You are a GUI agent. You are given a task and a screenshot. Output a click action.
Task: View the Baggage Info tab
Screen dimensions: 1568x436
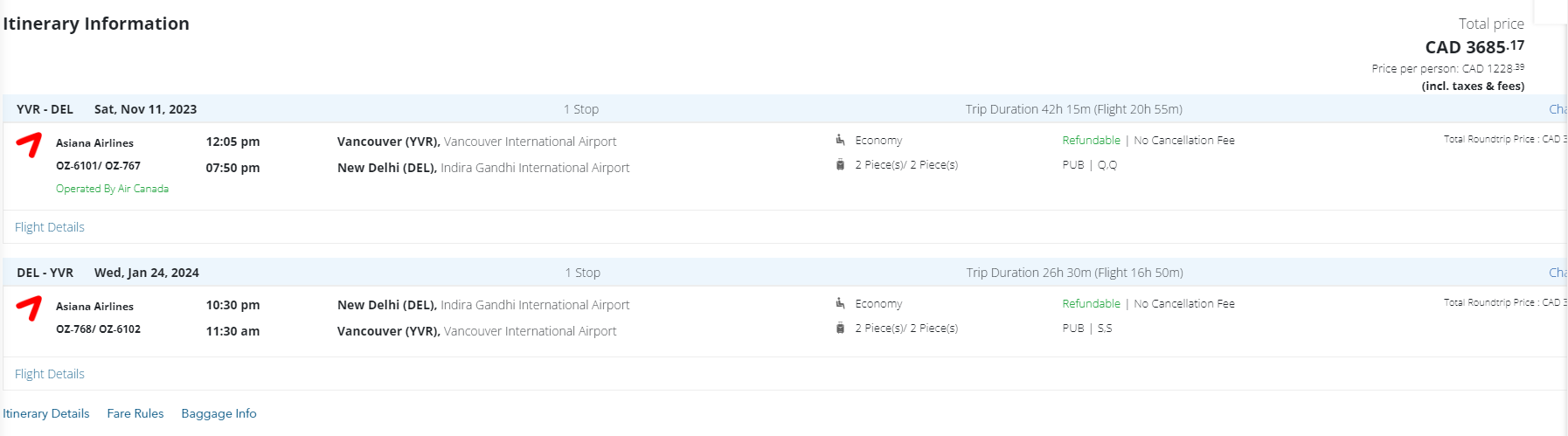pyautogui.click(x=219, y=413)
